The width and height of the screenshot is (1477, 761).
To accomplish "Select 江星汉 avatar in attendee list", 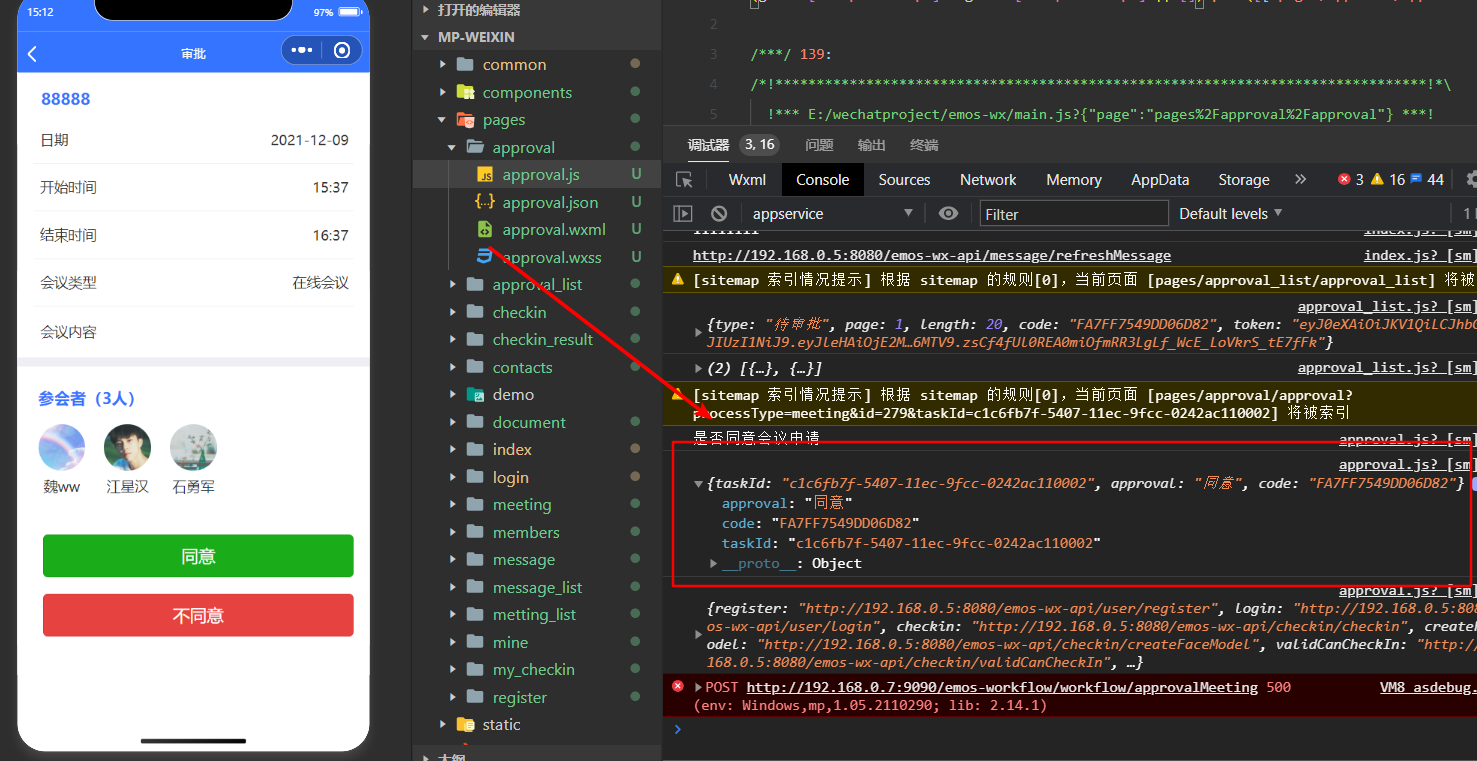I will 128,447.
